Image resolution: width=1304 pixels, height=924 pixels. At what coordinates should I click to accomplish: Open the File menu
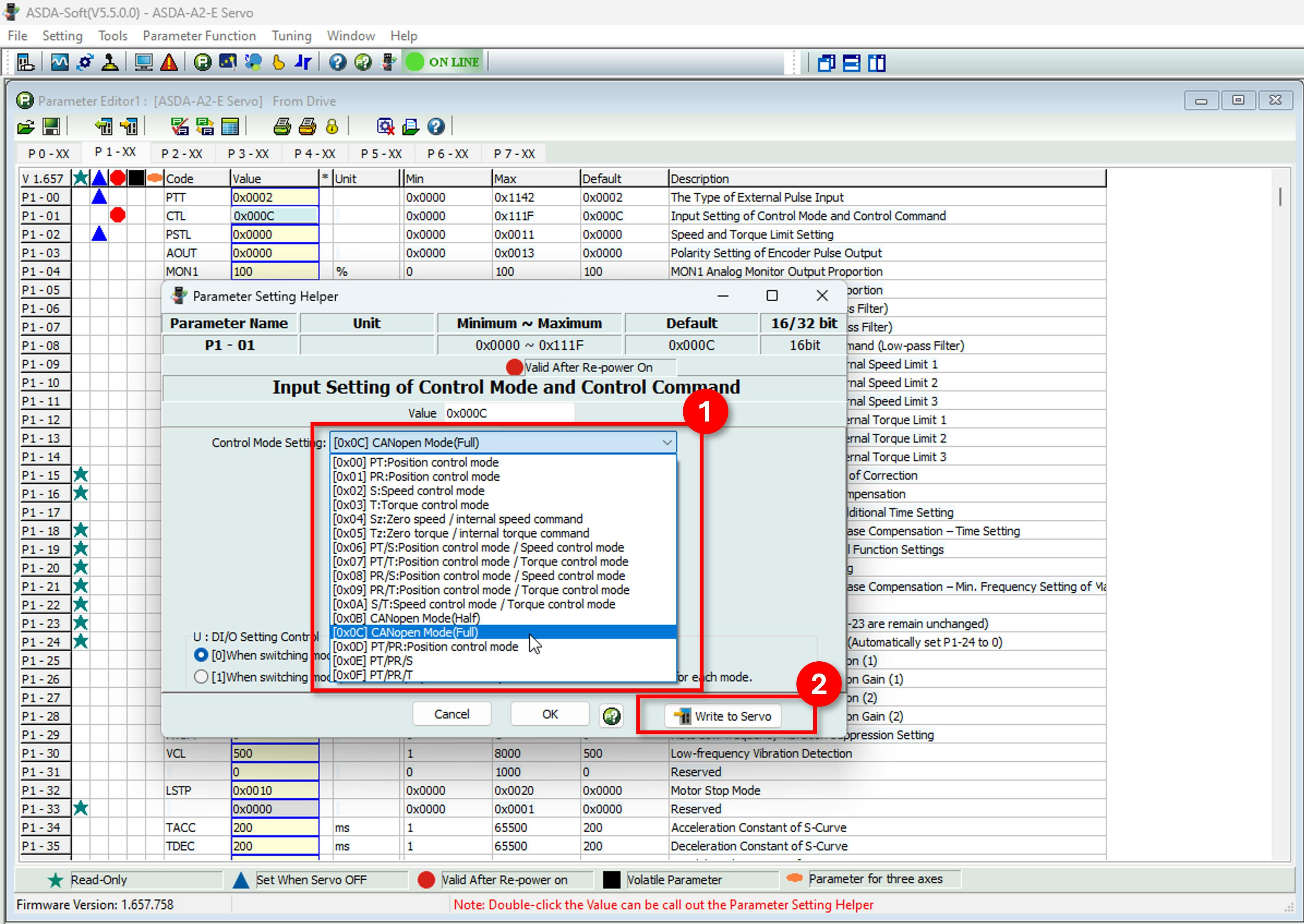tap(18, 36)
